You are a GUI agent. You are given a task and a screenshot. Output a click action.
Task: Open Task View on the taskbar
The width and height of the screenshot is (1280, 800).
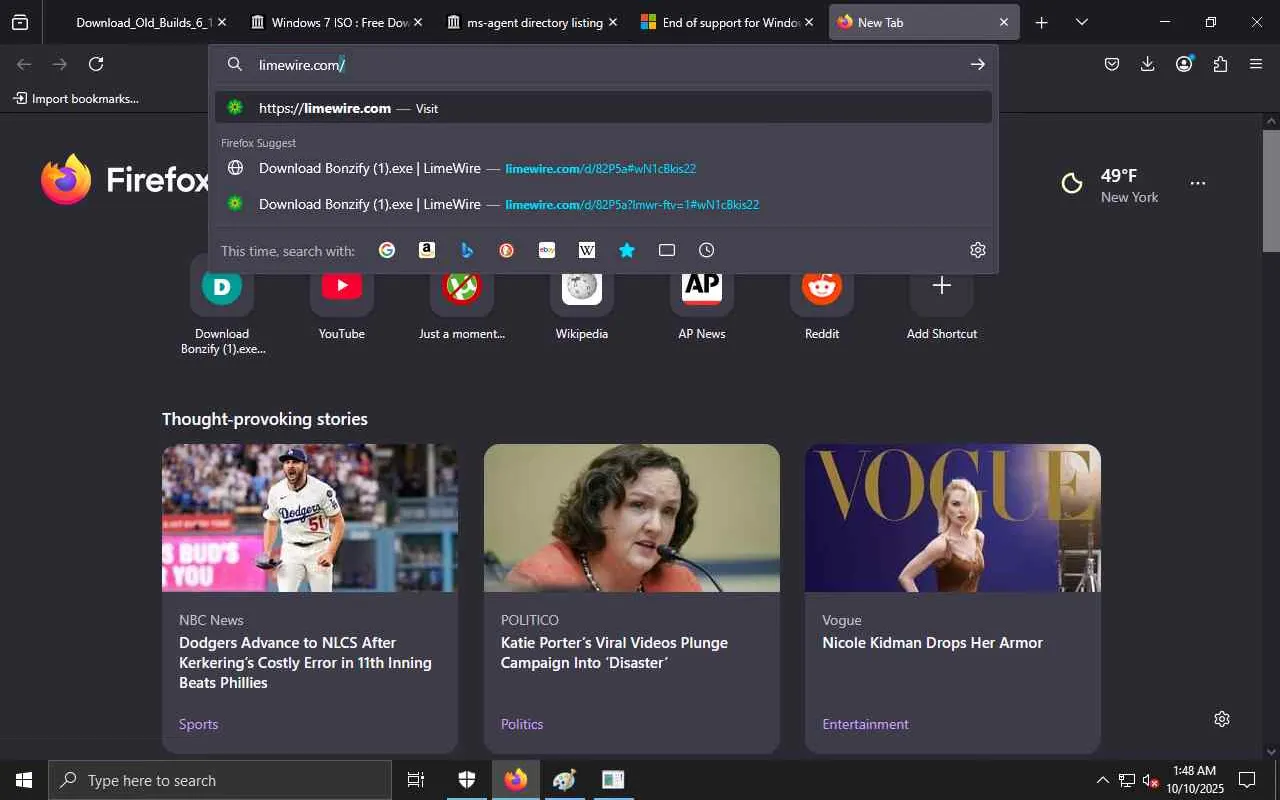click(416, 780)
